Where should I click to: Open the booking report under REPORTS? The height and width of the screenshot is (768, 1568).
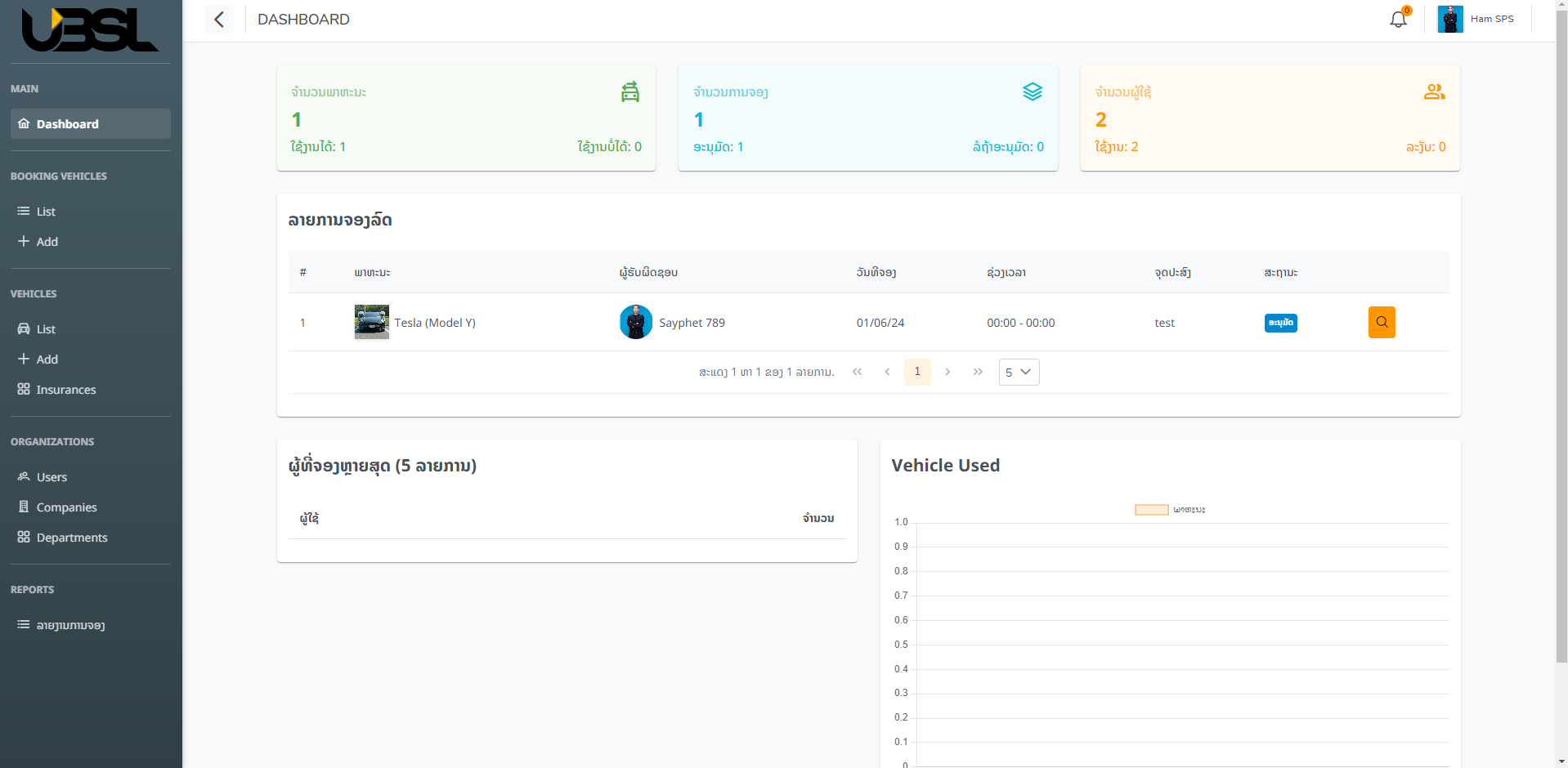(x=70, y=625)
